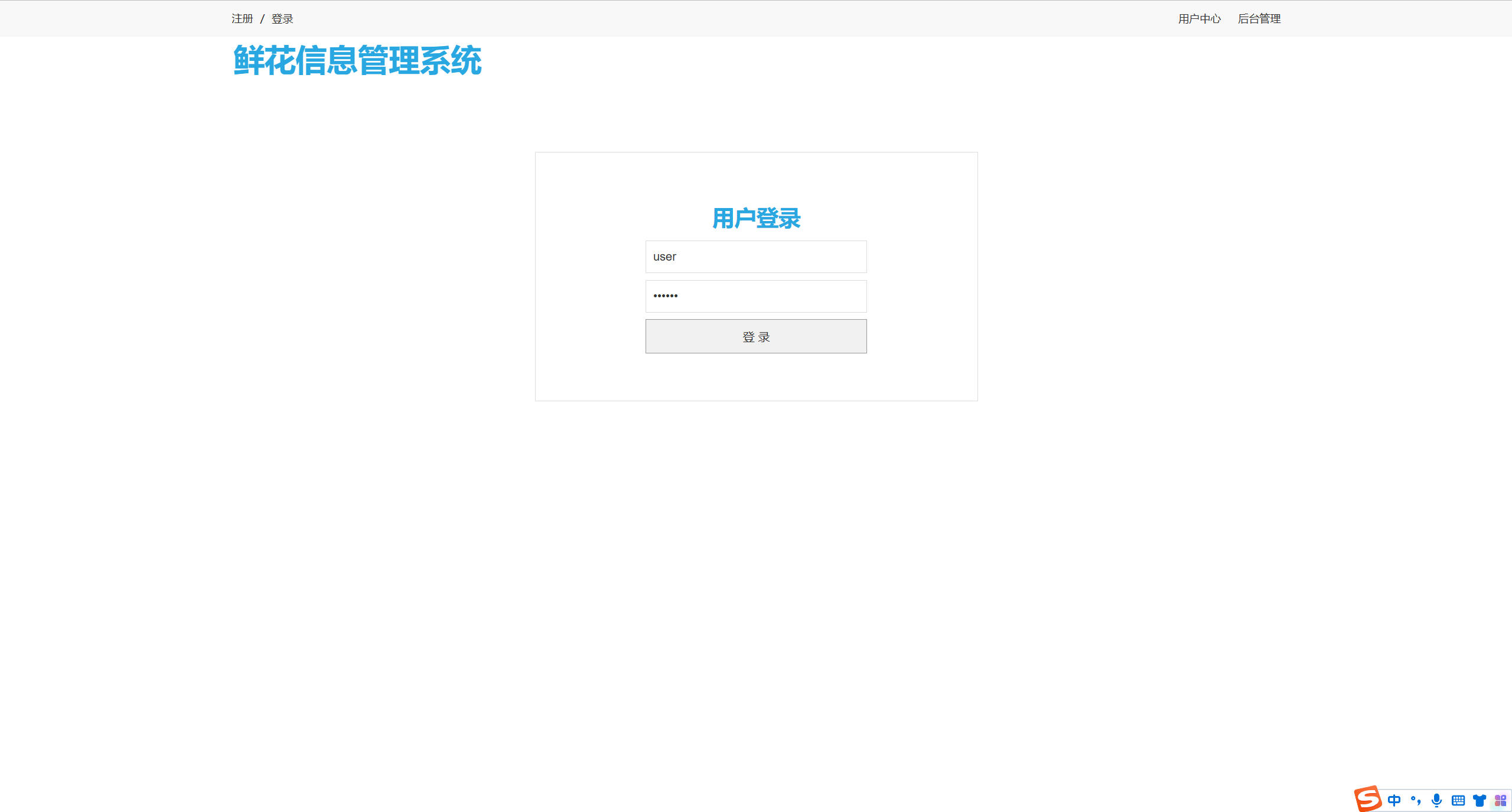Click the Sogou input method logo

pos(1367,799)
